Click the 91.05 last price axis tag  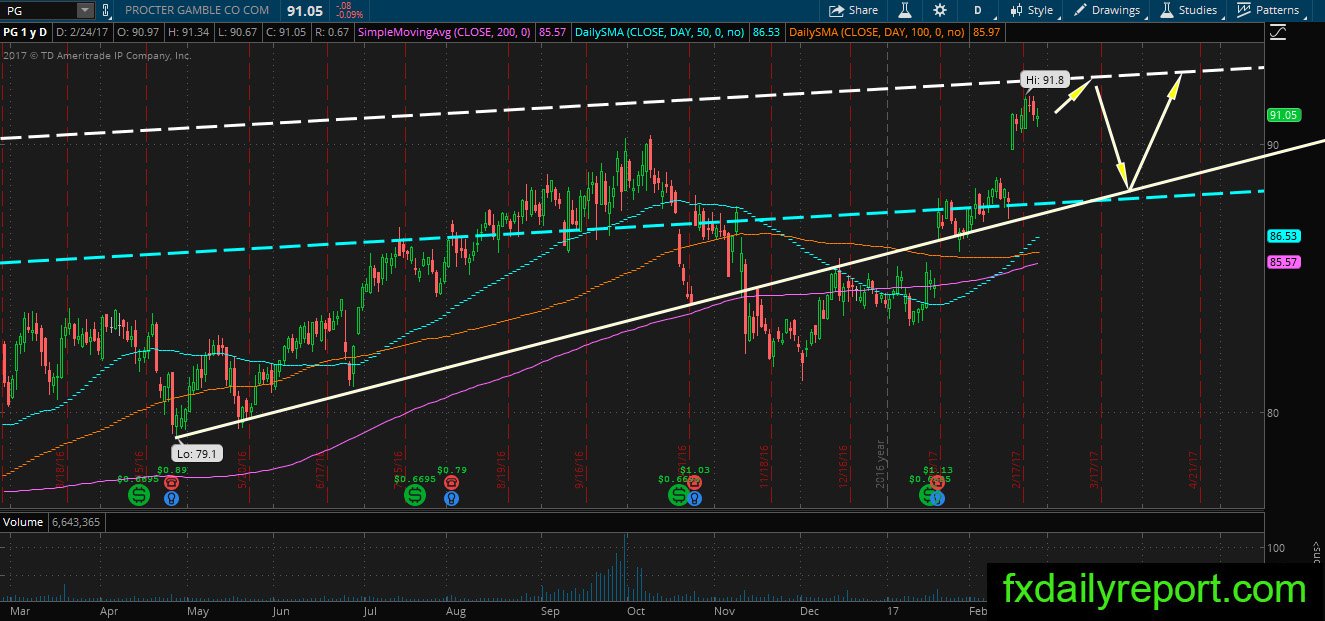[x=1283, y=115]
